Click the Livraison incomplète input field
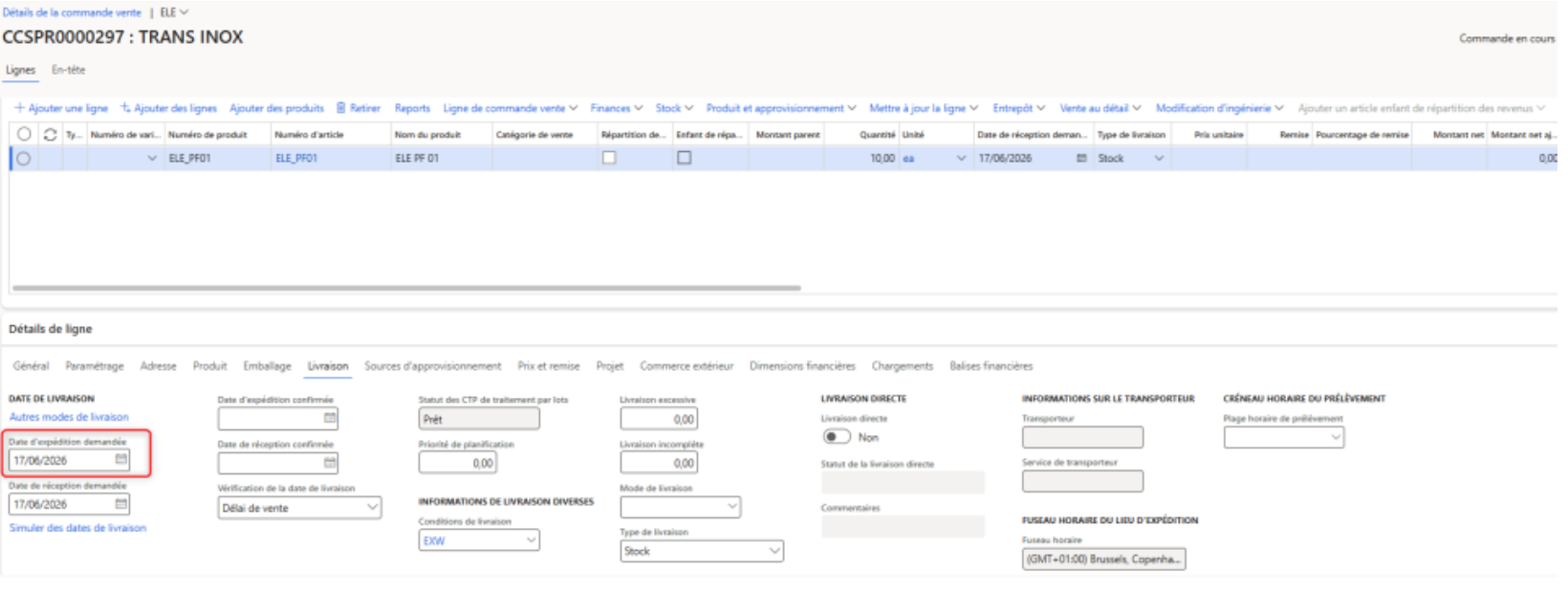Viewport: 1568px width, 614px height. click(x=659, y=463)
